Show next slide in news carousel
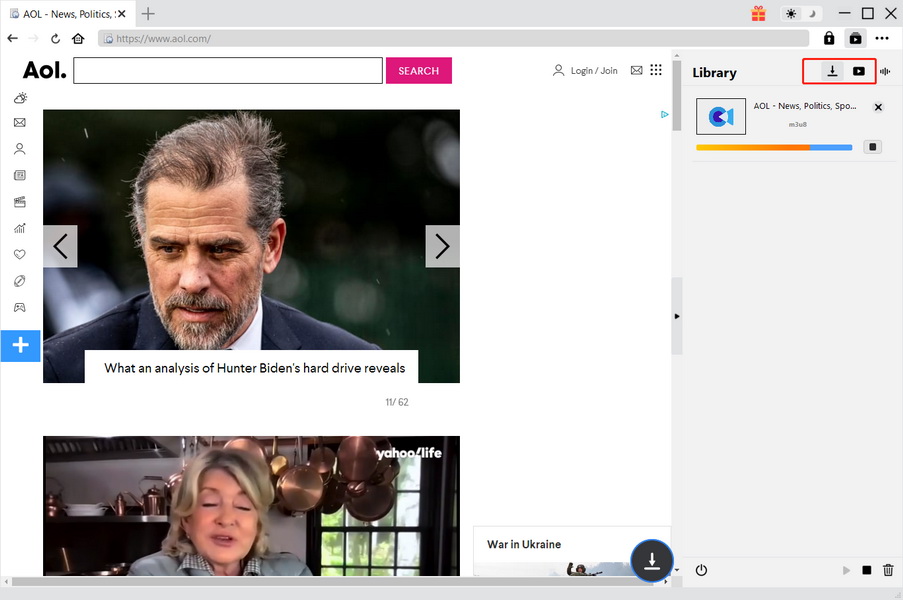903x600 pixels. click(442, 246)
